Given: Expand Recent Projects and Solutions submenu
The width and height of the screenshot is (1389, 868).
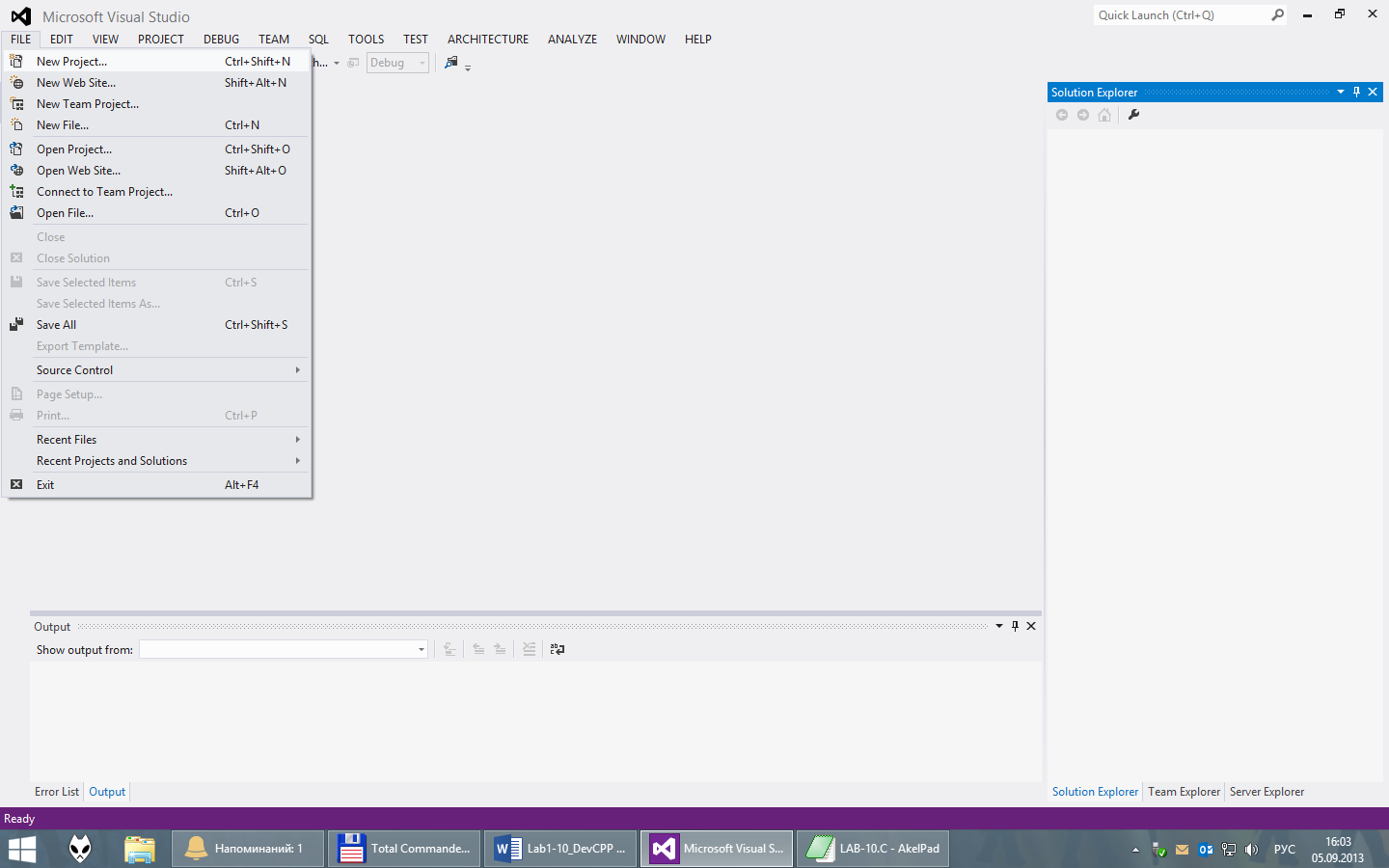Looking at the screenshot, I should click(297, 460).
